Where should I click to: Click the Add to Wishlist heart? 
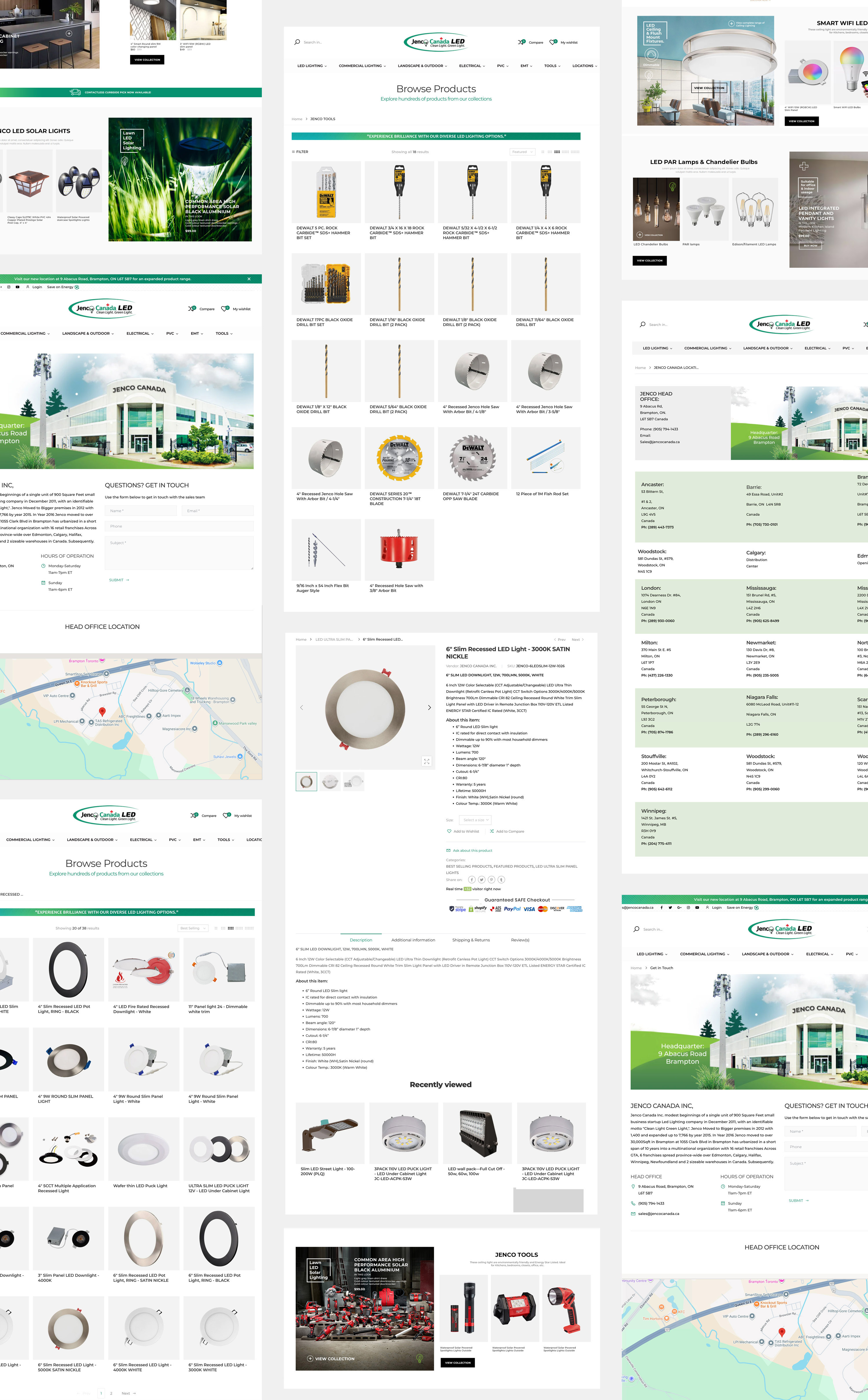point(449,831)
